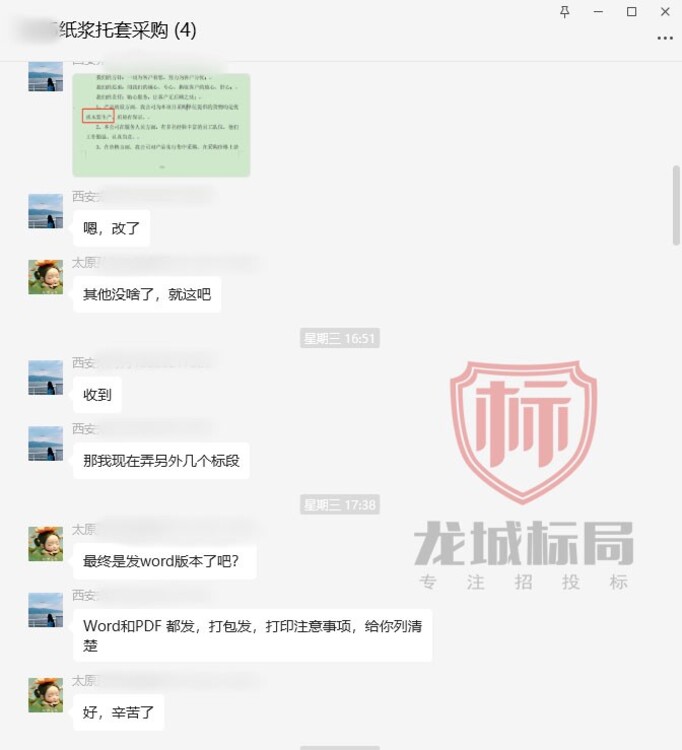The height and width of the screenshot is (750, 682).
Task: Click the avatar beside "其他没啥了，就这吧"
Action: (45, 277)
